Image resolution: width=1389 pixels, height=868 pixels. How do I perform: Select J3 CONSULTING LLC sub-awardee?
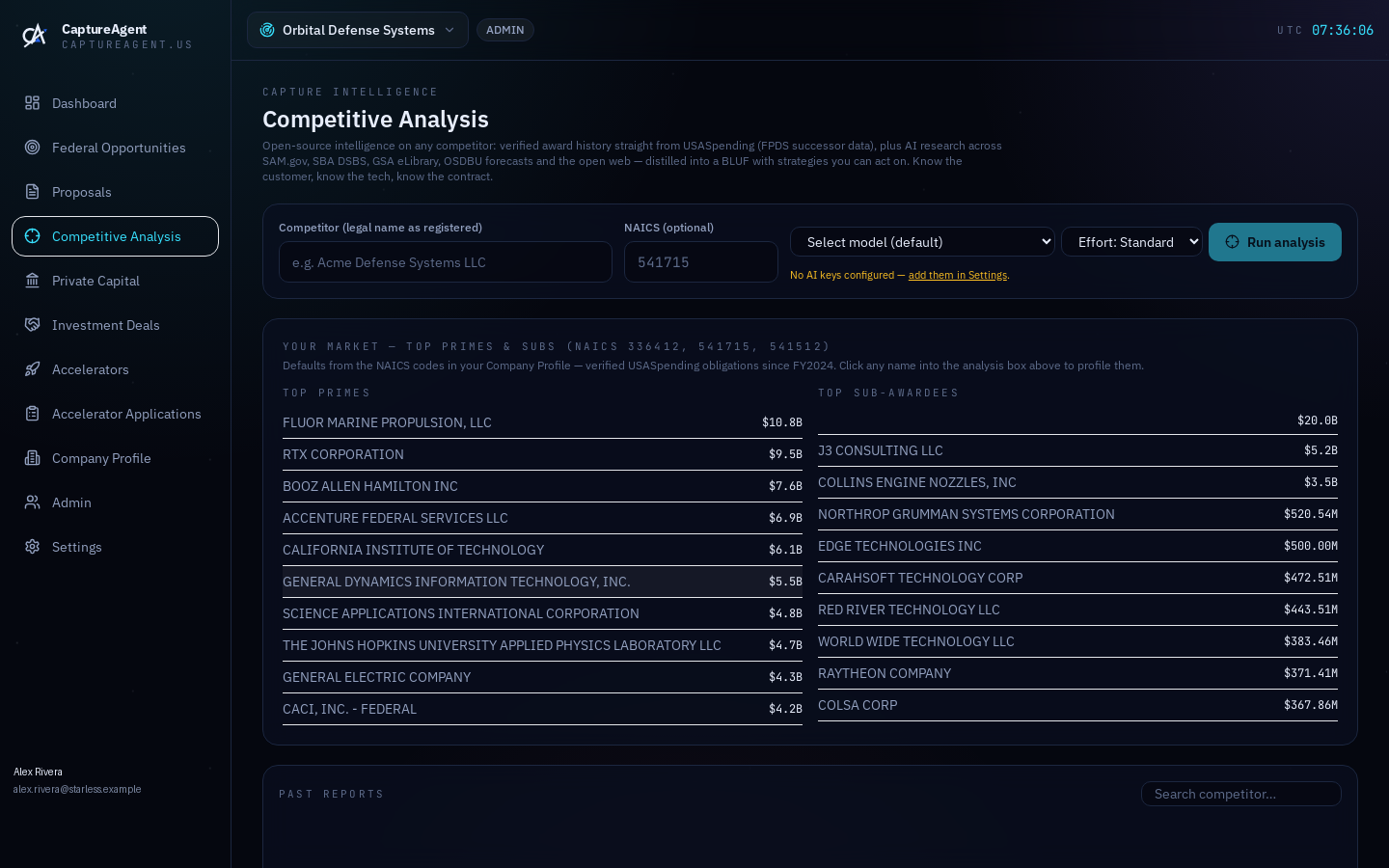pos(1077,450)
